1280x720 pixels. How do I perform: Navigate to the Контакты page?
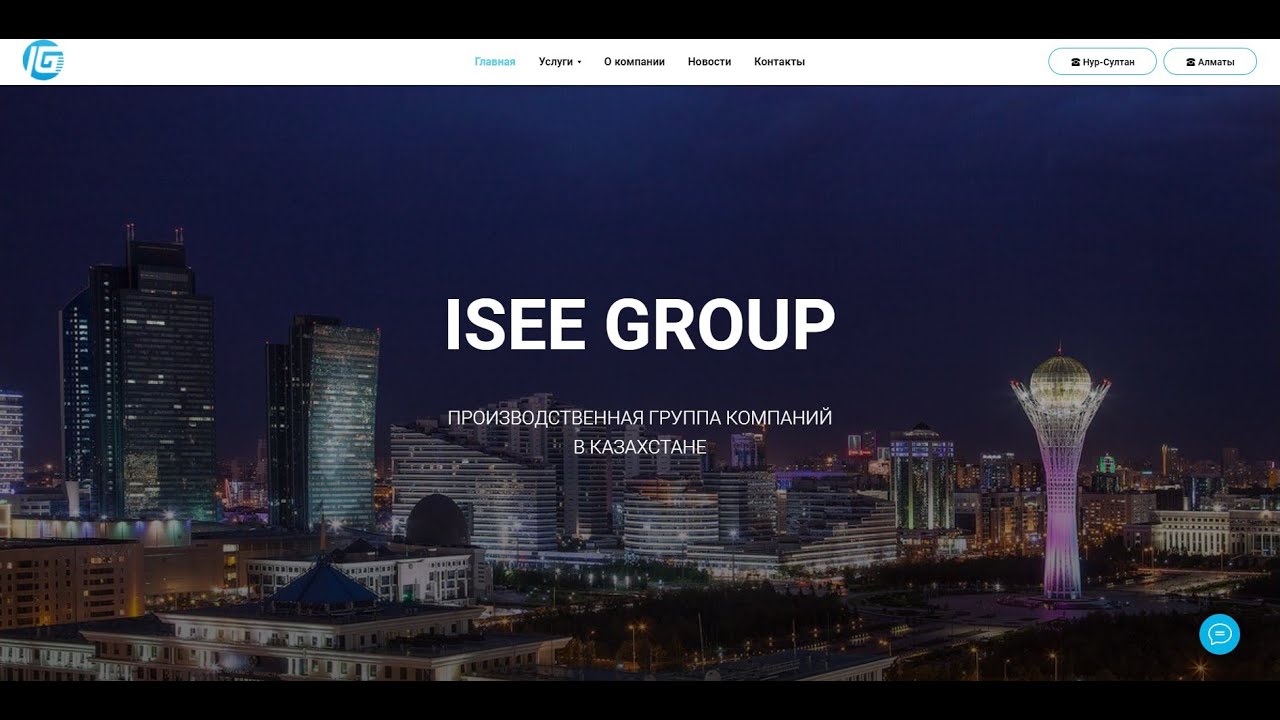[x=779, y=62]
